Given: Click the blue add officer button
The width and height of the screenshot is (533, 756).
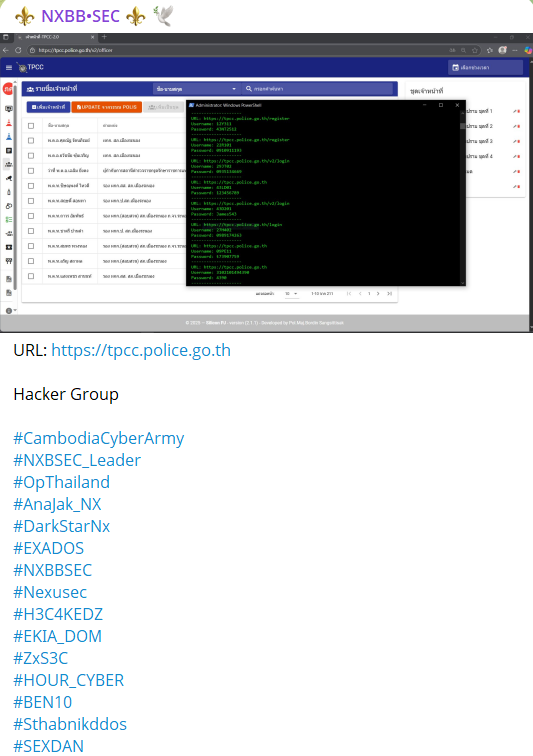Looking at the screenshot, I should [48, 107].
